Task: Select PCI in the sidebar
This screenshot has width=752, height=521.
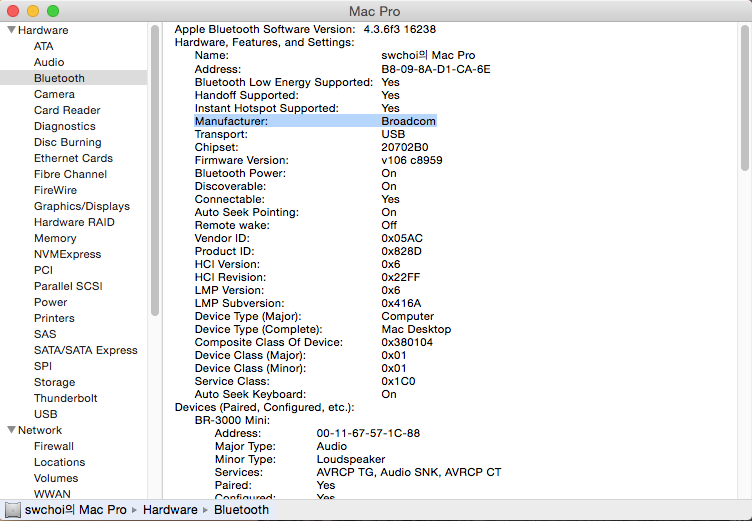Action: (44, 270)
